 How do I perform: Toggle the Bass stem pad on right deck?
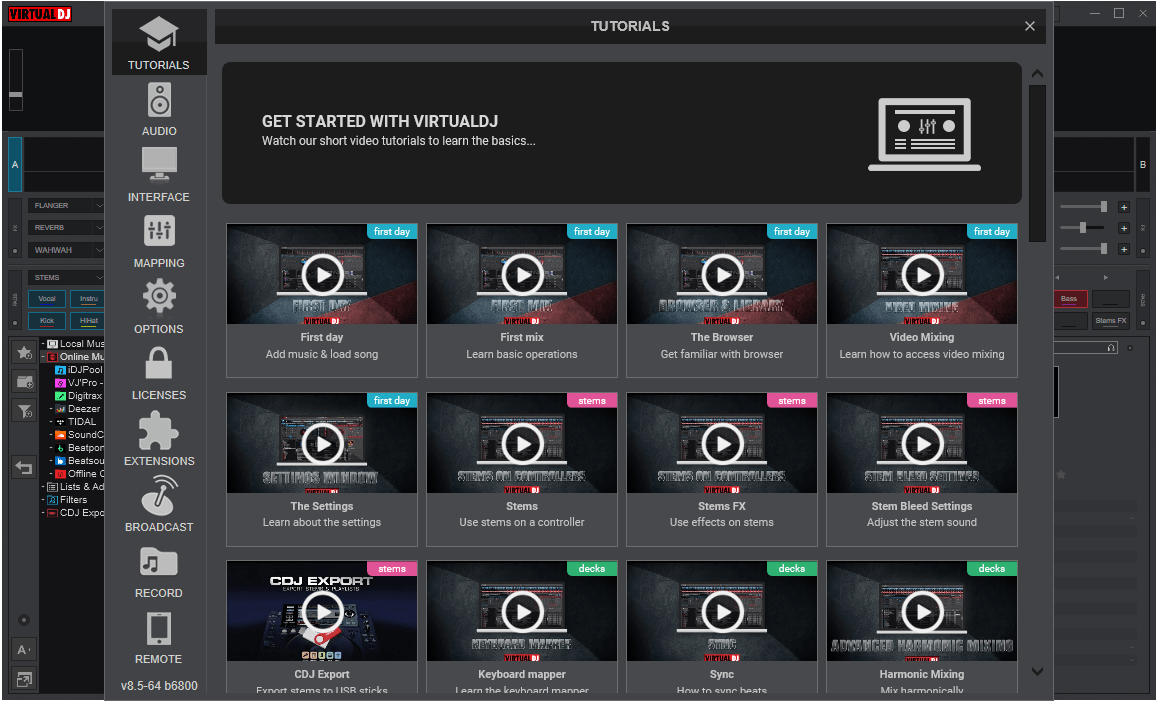pos(1070,299)
